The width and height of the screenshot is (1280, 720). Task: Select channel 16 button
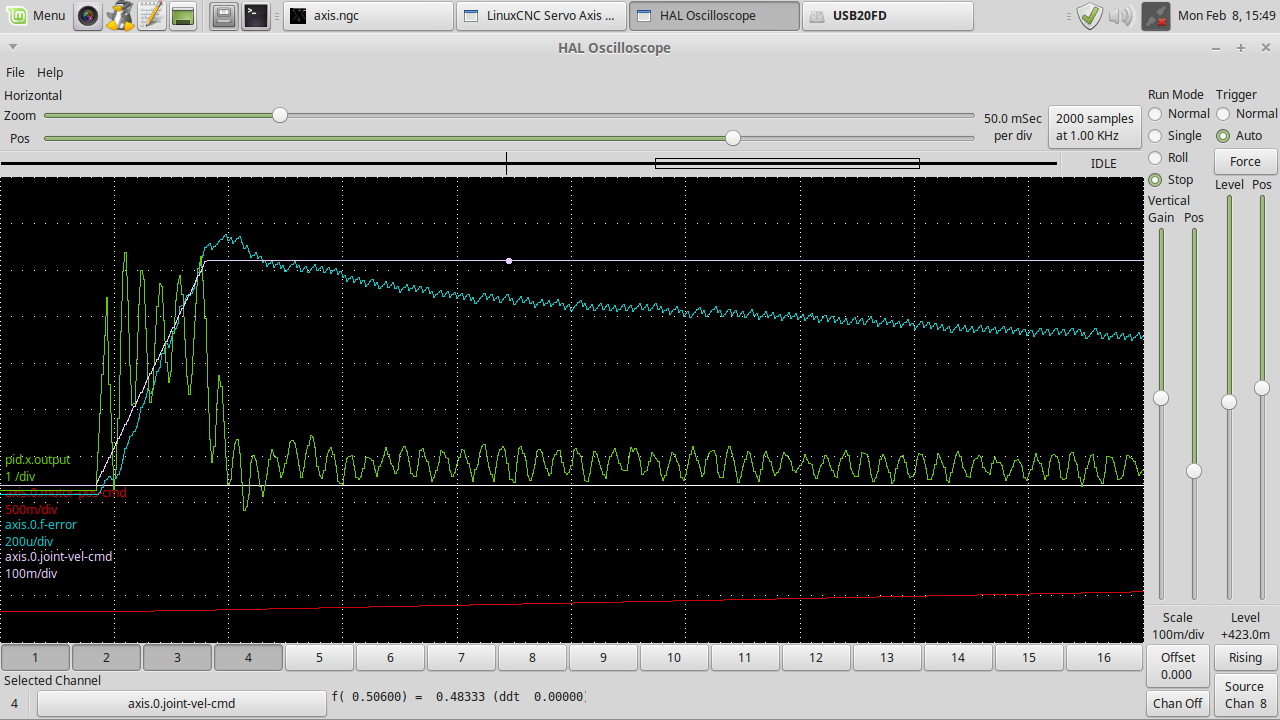(1103, 657)
